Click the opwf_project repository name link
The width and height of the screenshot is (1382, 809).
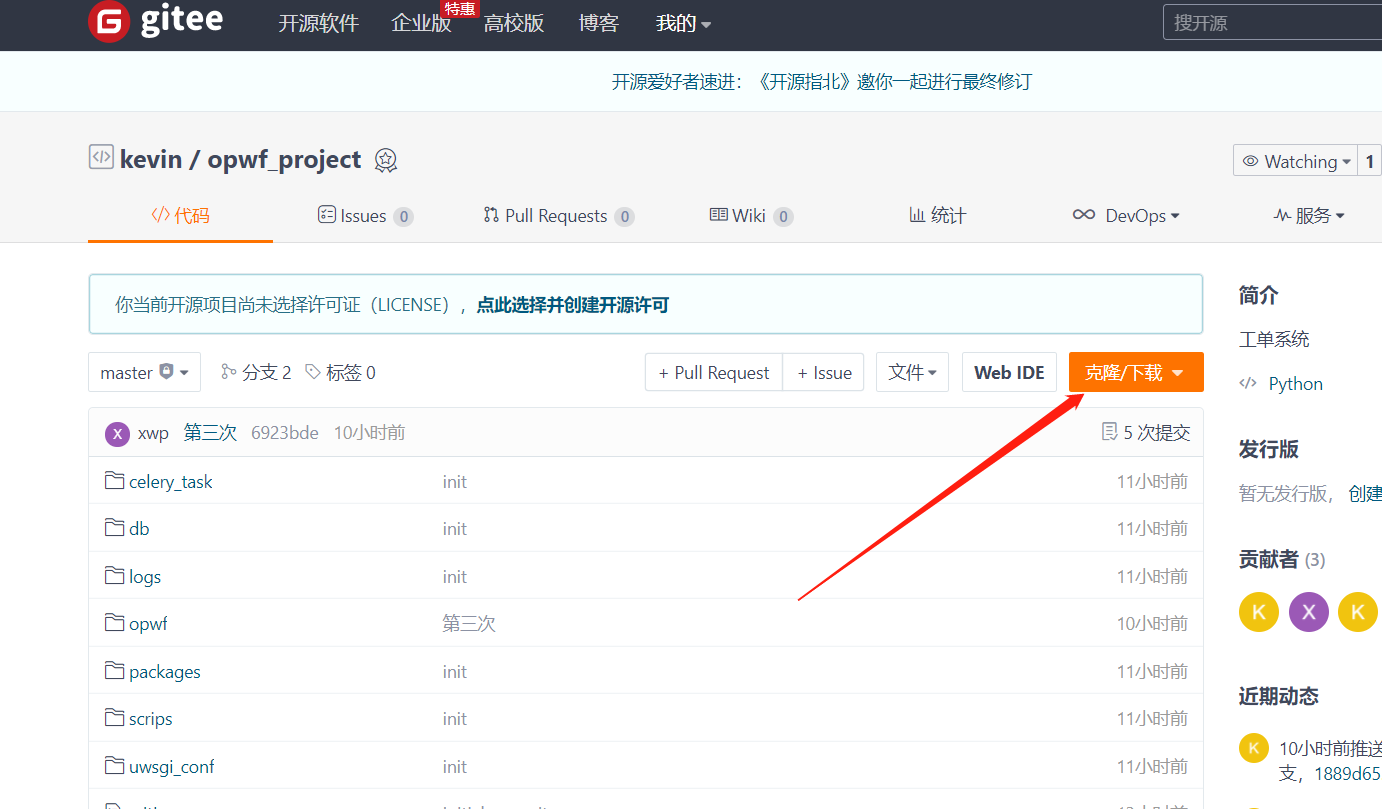[x=284, y=159]
